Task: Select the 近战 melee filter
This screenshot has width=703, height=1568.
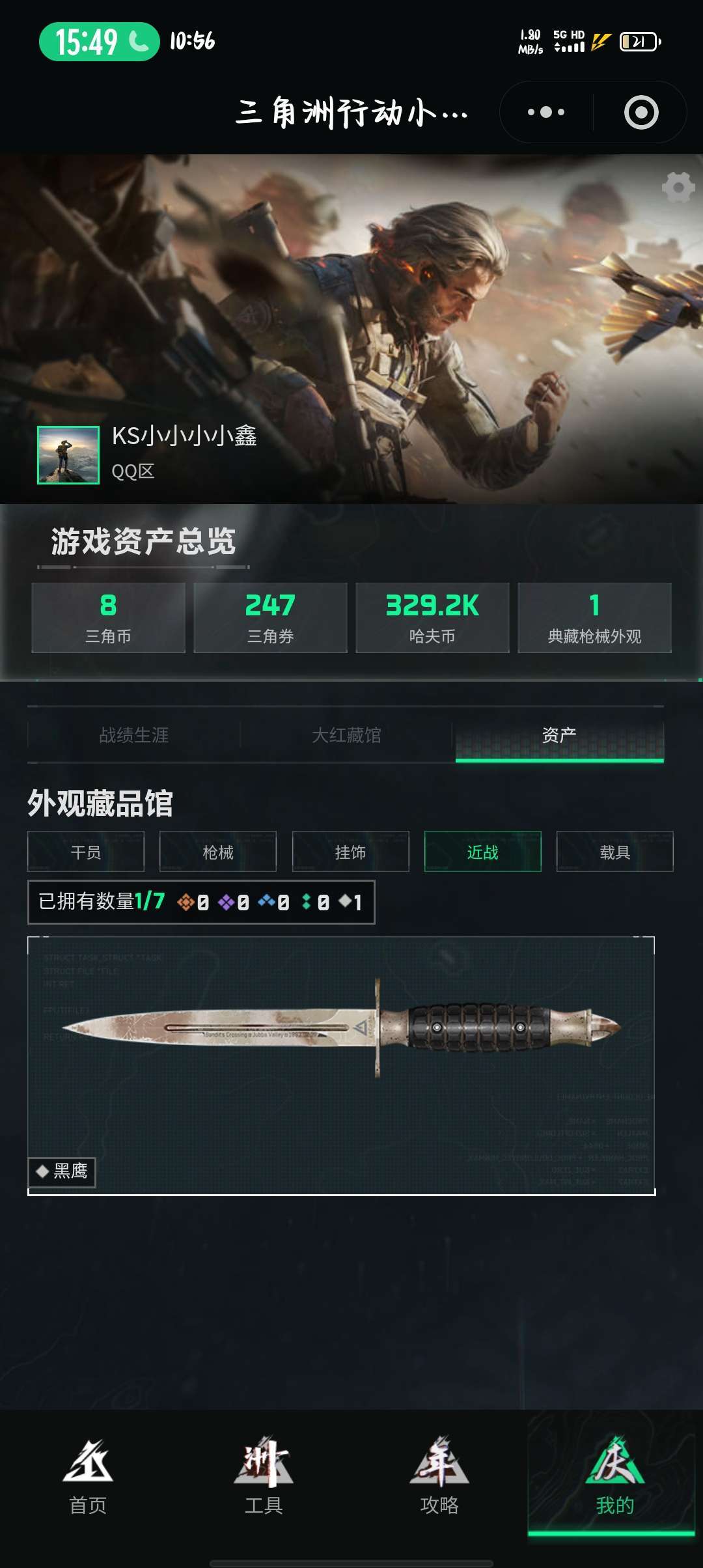Action: (x=483, y=852)
